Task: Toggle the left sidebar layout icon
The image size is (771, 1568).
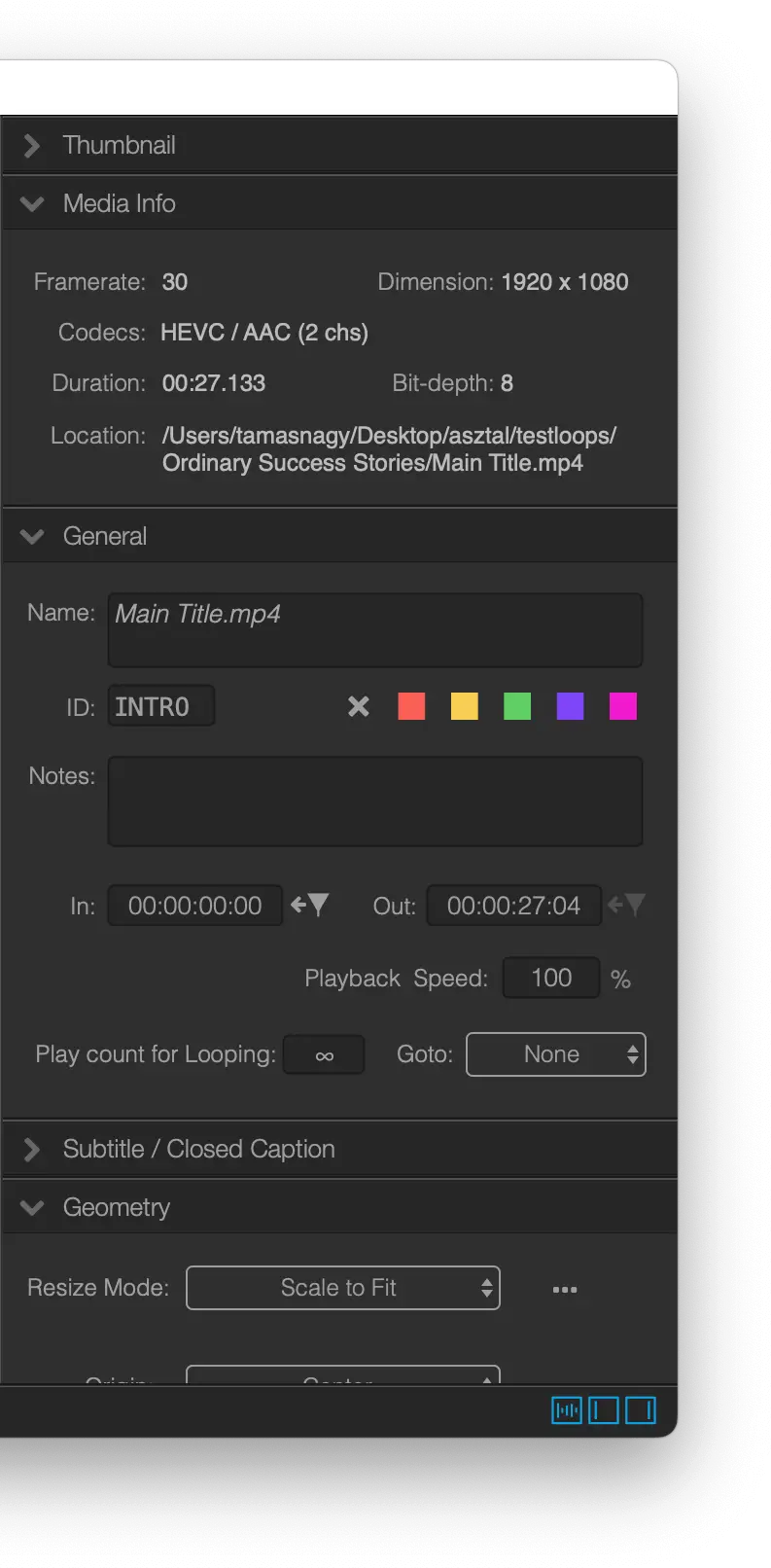Action: (x=604, y=1409)
